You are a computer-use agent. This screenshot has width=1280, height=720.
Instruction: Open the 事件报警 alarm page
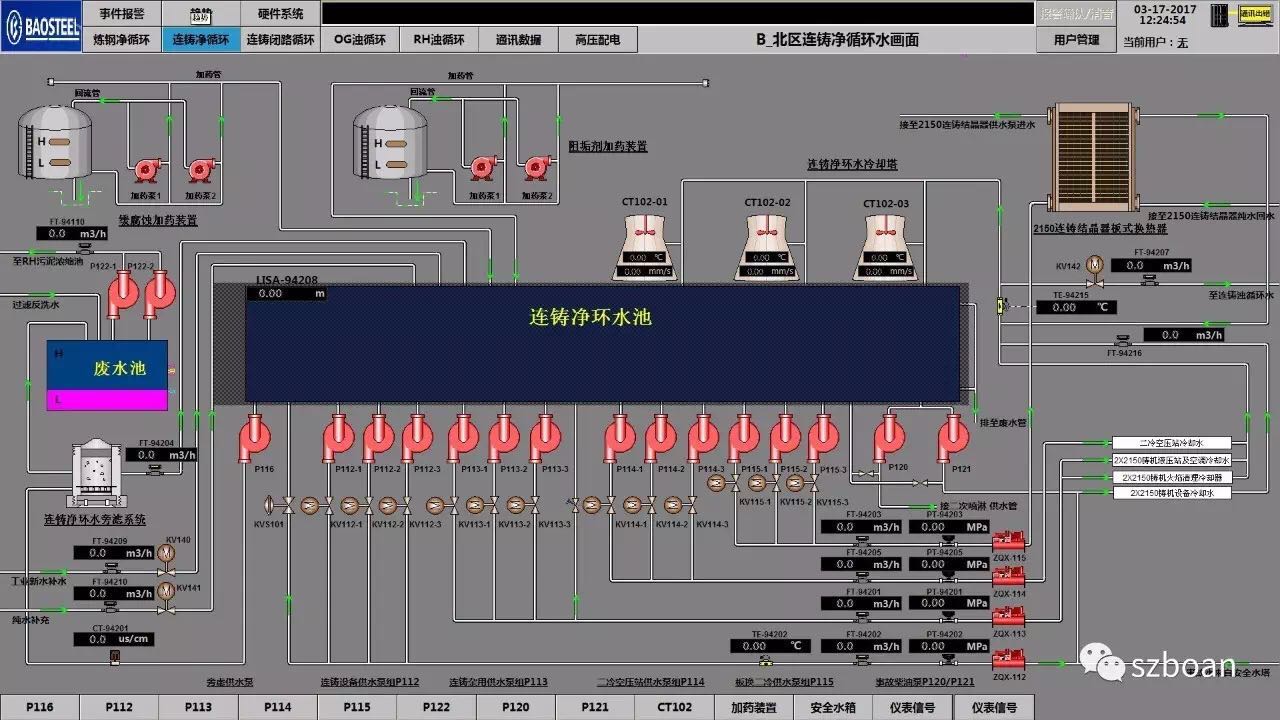(x=122, y=14)
